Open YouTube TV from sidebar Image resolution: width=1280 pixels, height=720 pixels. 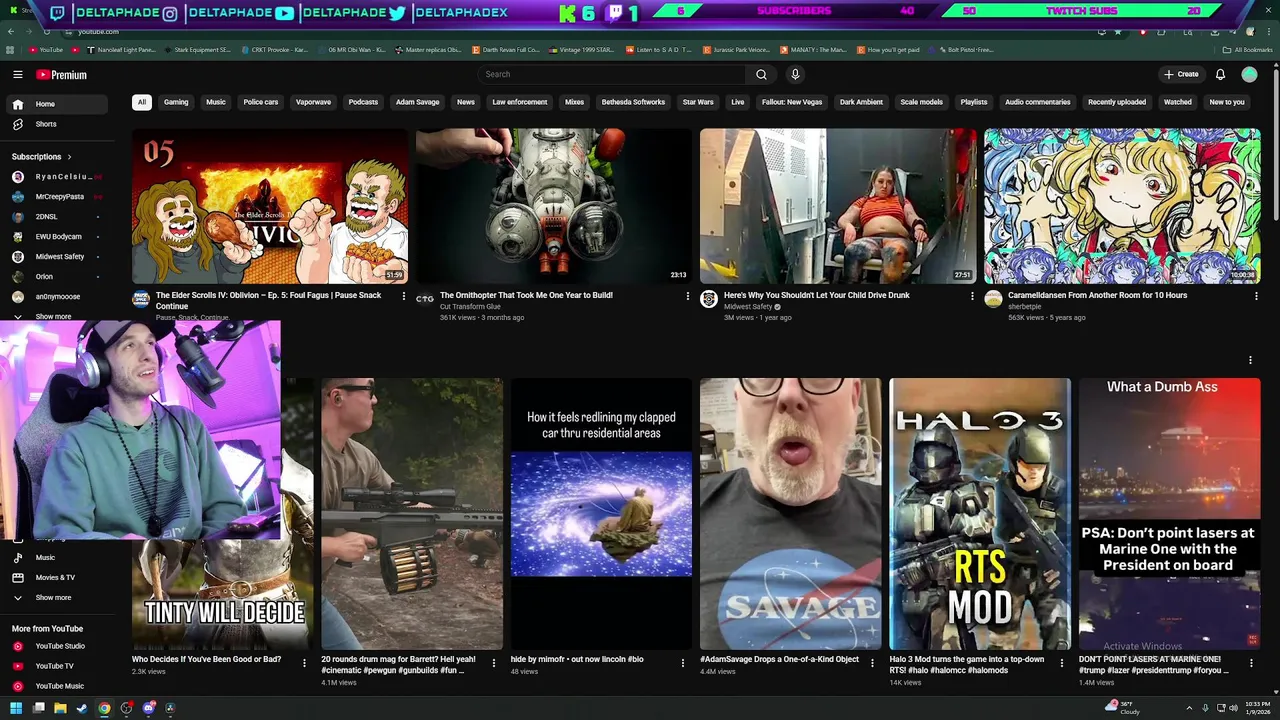57,666
